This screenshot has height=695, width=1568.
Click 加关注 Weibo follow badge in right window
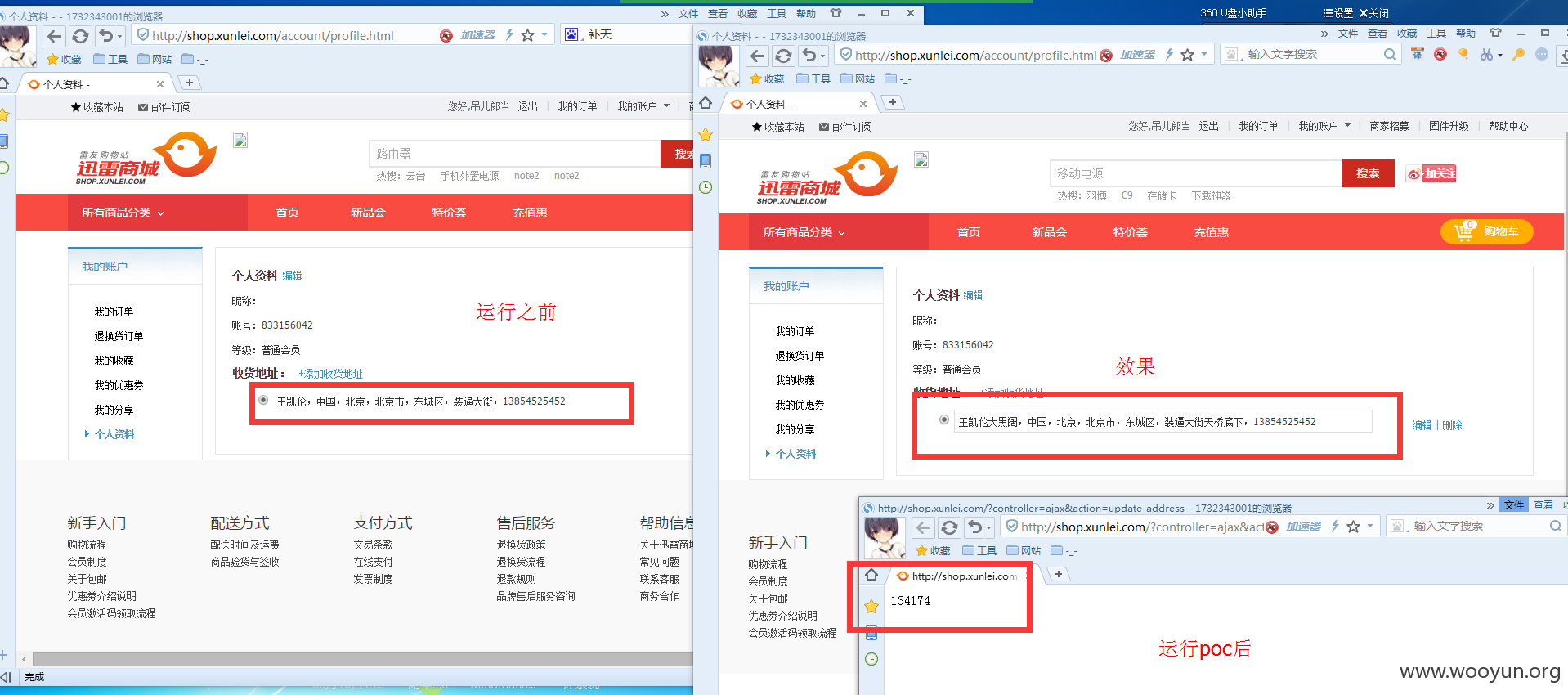(1431, 173)
